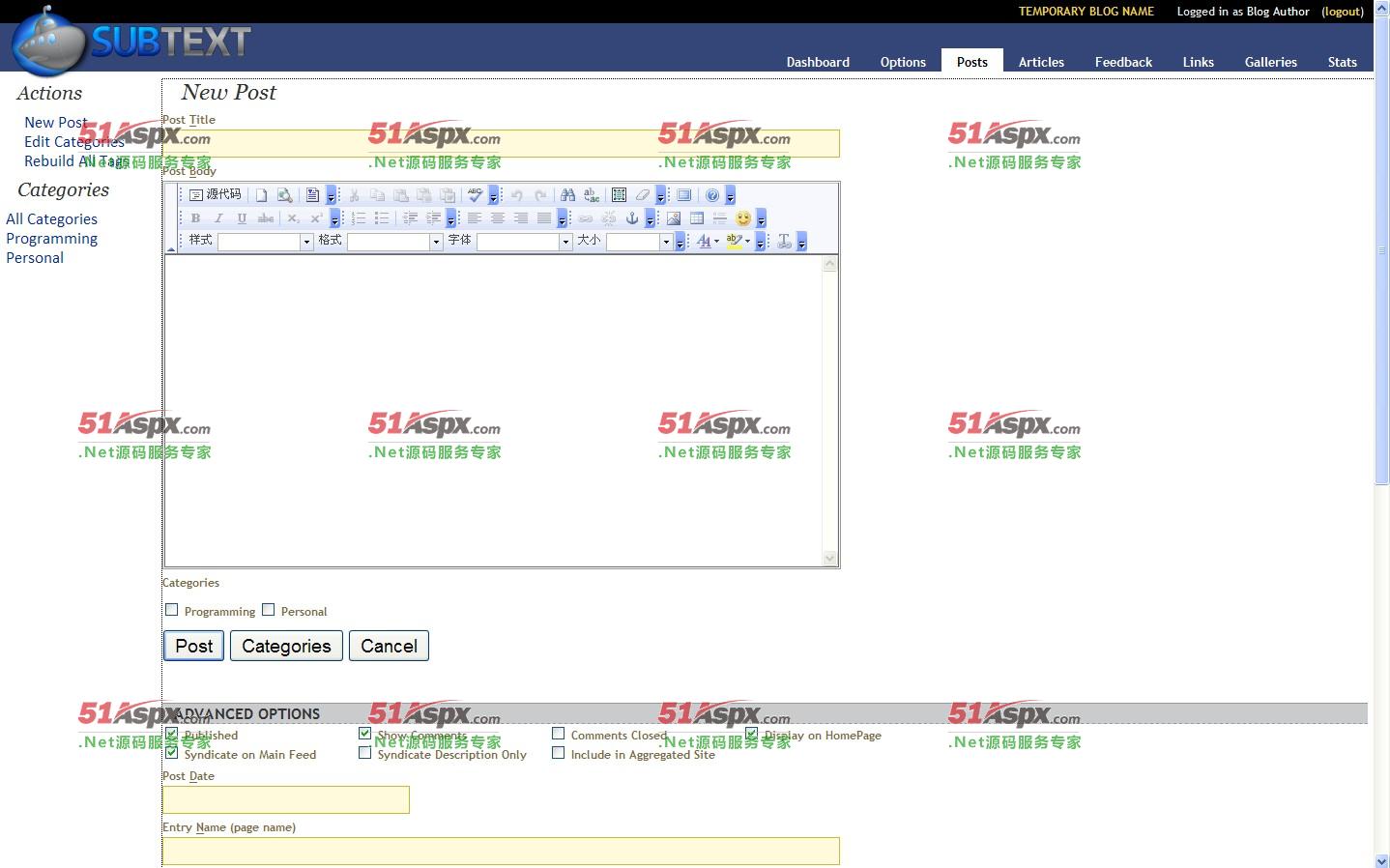This screenshot has height=868, width=1390.
Task: Toggle source code view (源代码) in editor
Action: [x=216, y=195]
